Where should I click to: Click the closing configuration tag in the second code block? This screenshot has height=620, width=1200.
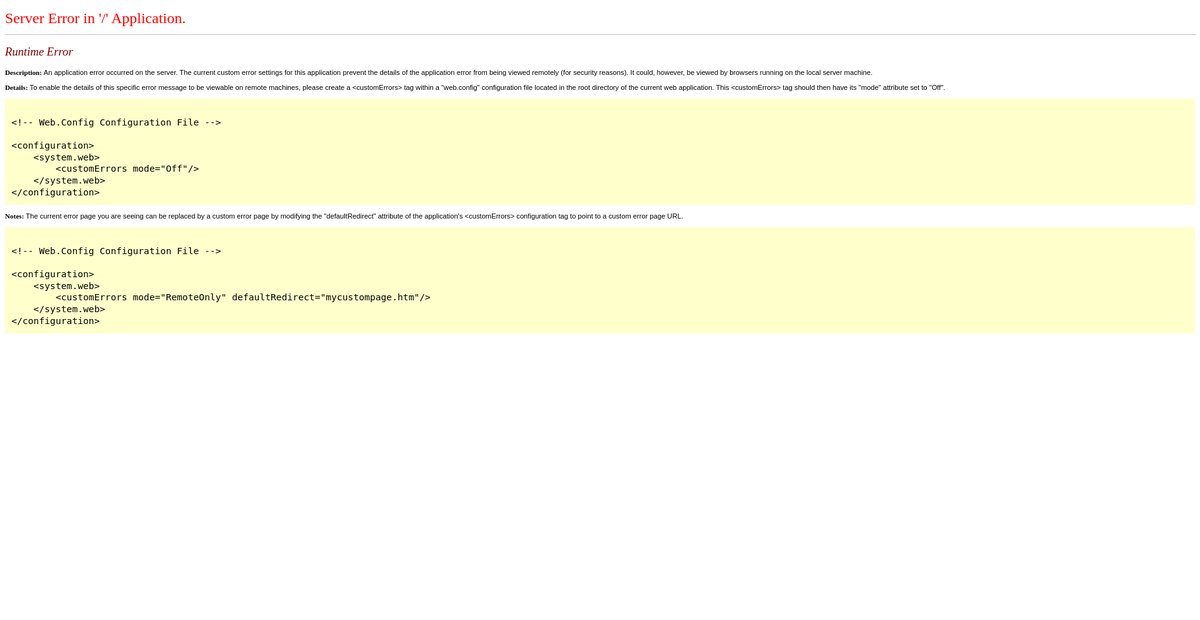[56, 321]
